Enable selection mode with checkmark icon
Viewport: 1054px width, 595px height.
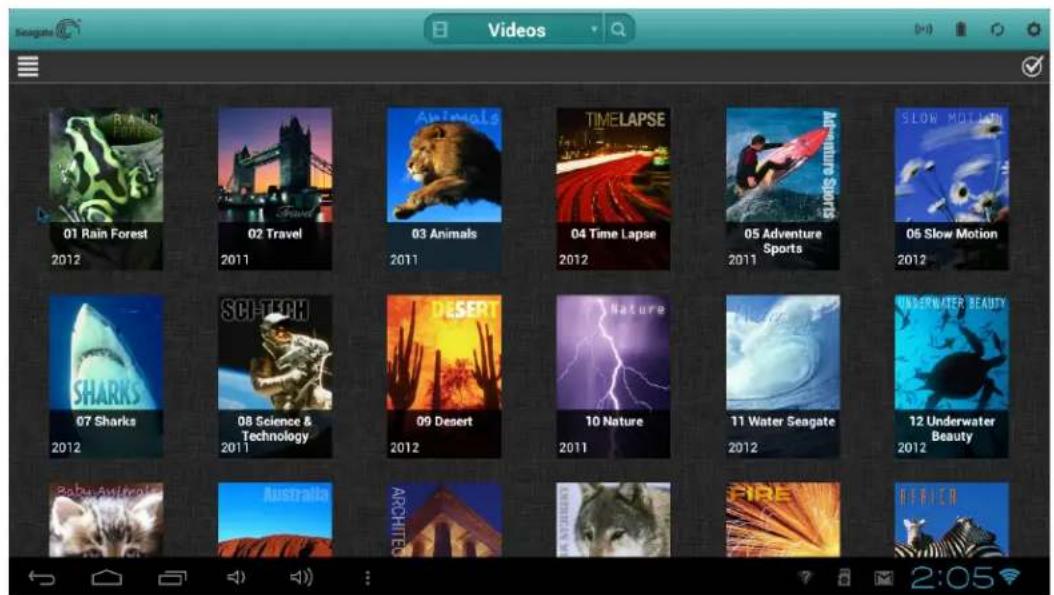[1032, 67]
